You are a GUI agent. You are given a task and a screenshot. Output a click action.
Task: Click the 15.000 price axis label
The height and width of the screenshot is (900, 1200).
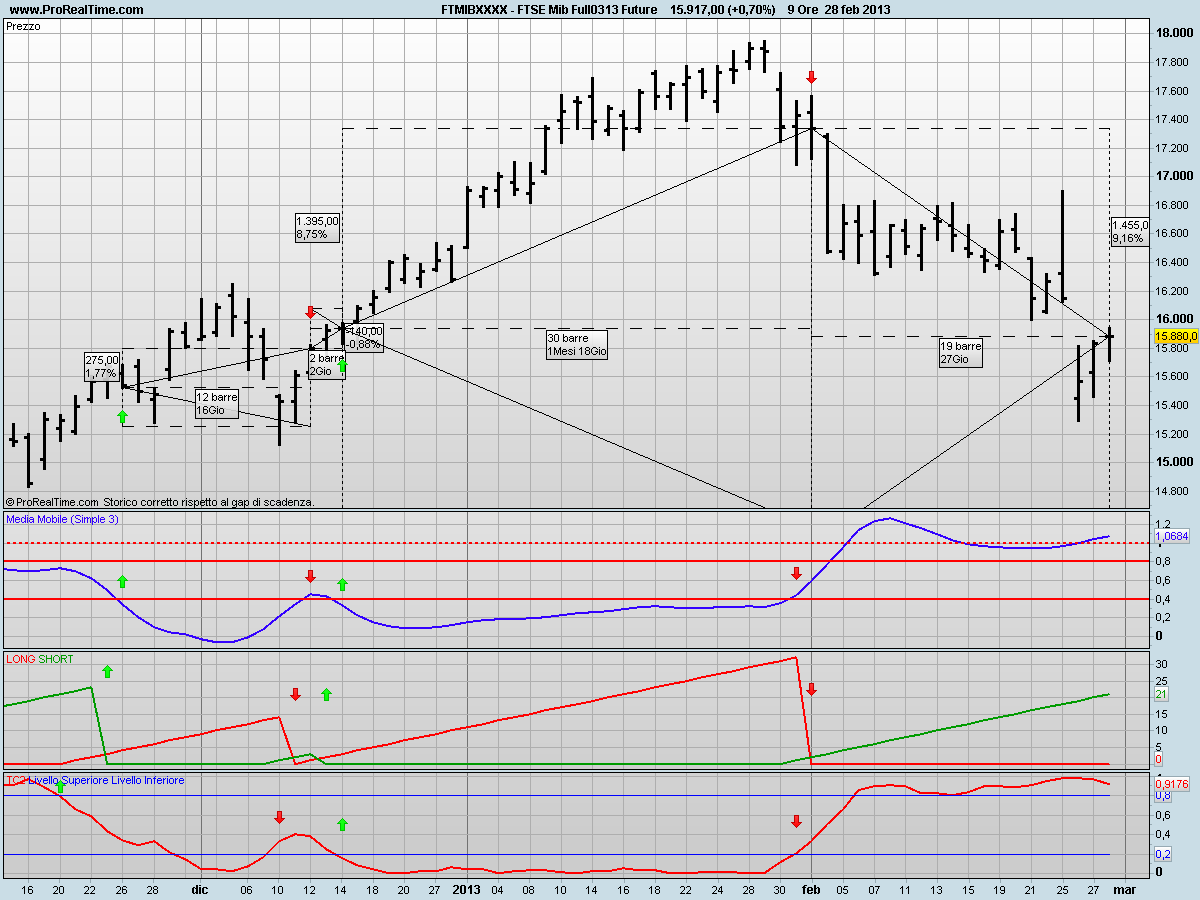click(1174, 462)
